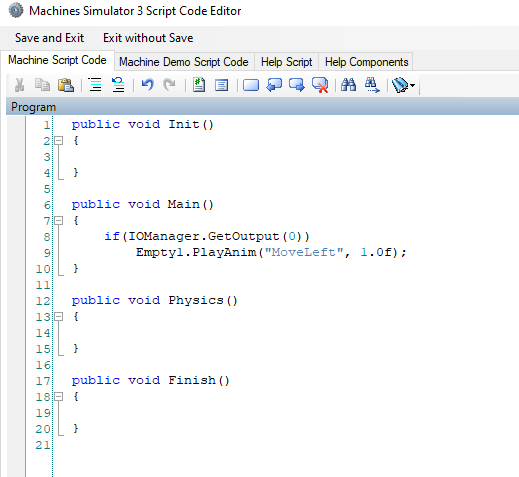Click line 12 'public void Physics()'
This screenshot has height=477, width=519.
[155, 301]
